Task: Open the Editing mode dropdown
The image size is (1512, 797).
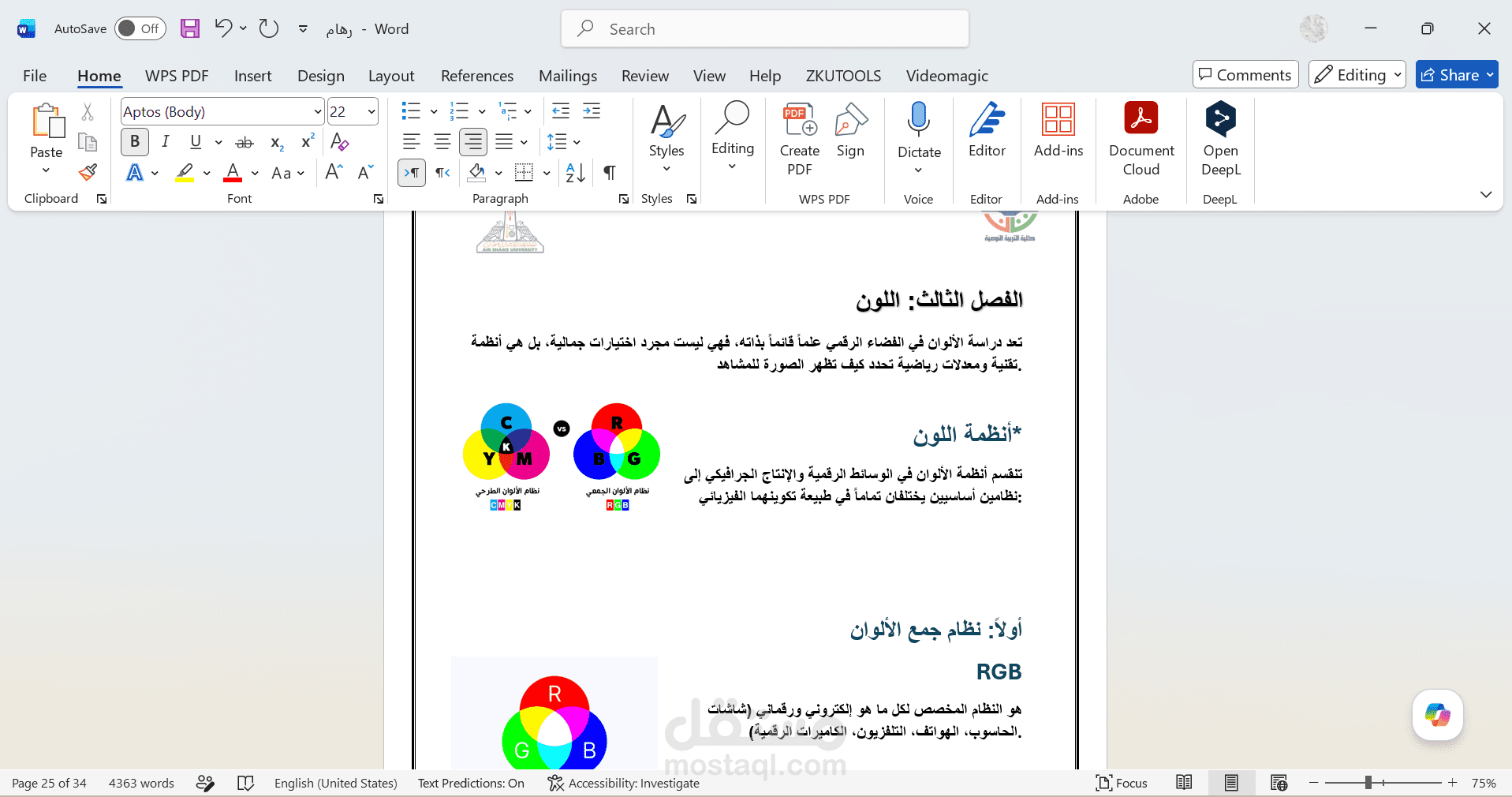Action: [1357, 75]
